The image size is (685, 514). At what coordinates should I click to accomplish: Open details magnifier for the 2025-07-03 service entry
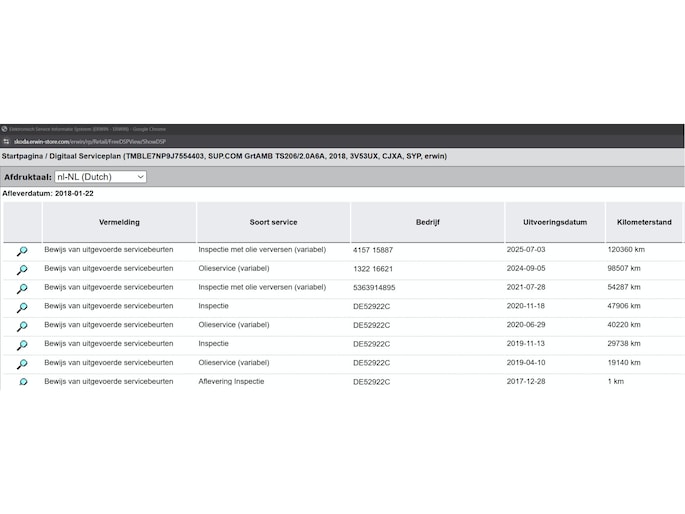click(x=22, y=251)
